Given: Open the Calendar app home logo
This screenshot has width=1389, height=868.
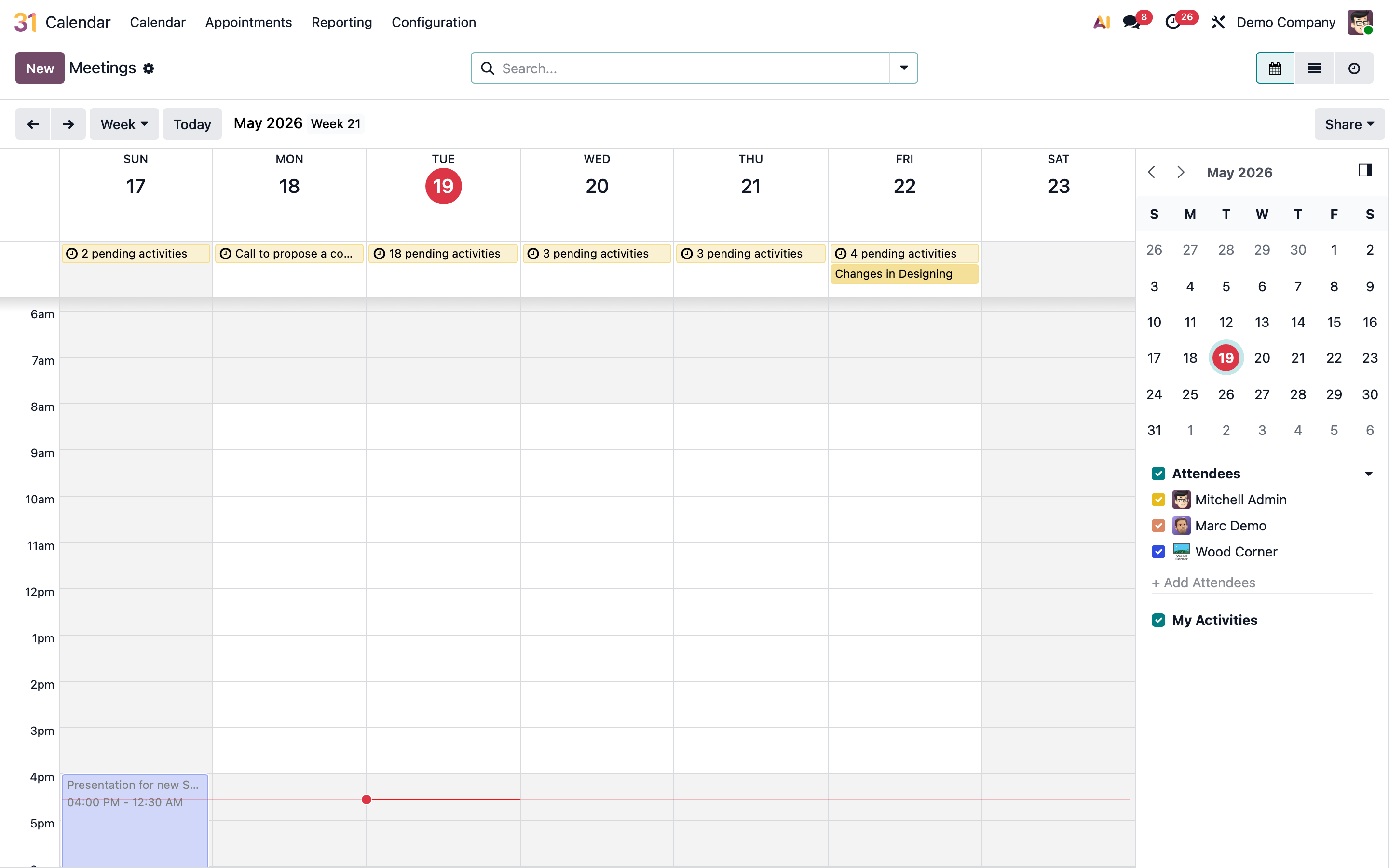Looking at the screenshot, I should coord(25,22).
